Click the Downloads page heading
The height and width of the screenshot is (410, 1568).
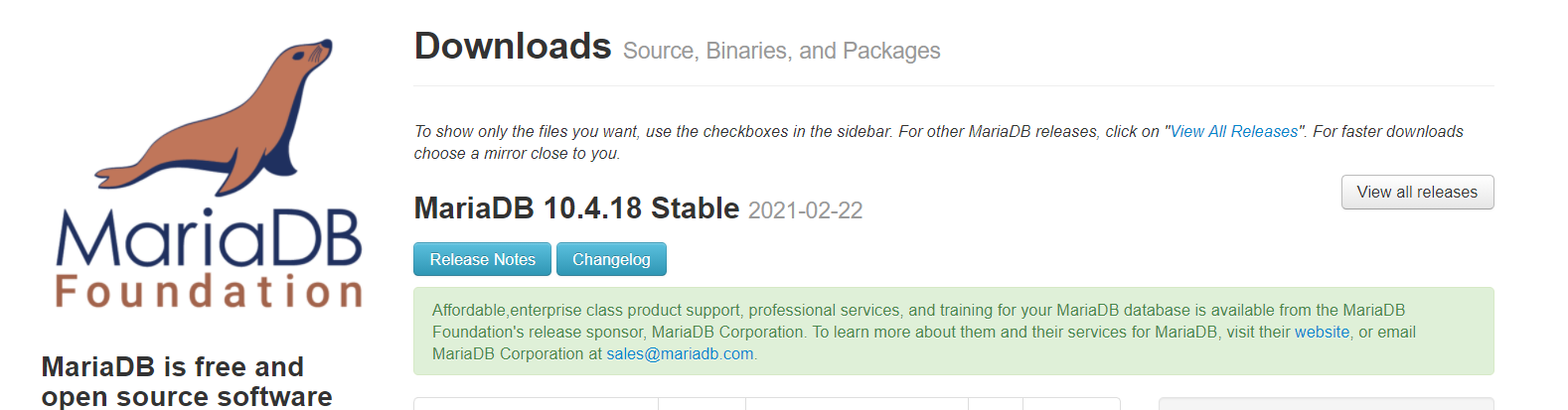pyautogui.click(x=513, y=47)
